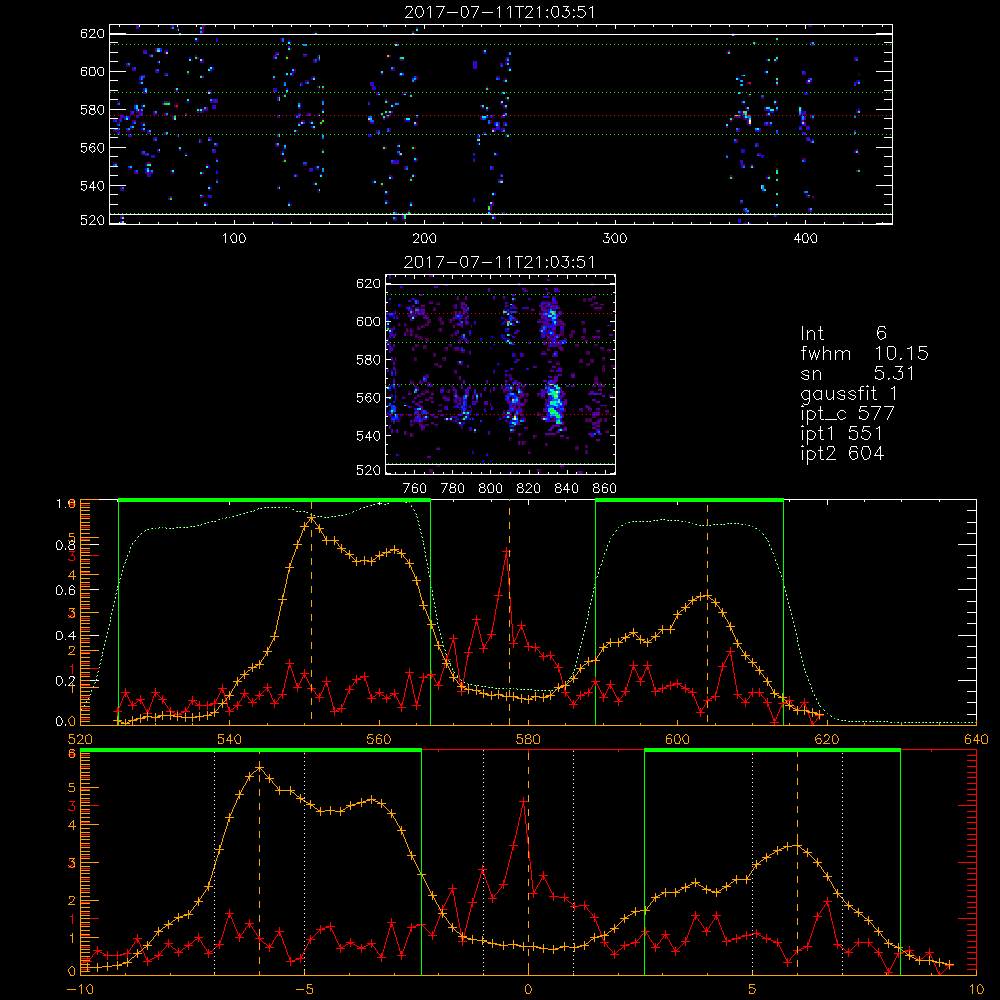This screenshot has width=1000, height=1000.
Task: Click x-axis label 300 on top image plot
Action: click(x=615, y=239)
